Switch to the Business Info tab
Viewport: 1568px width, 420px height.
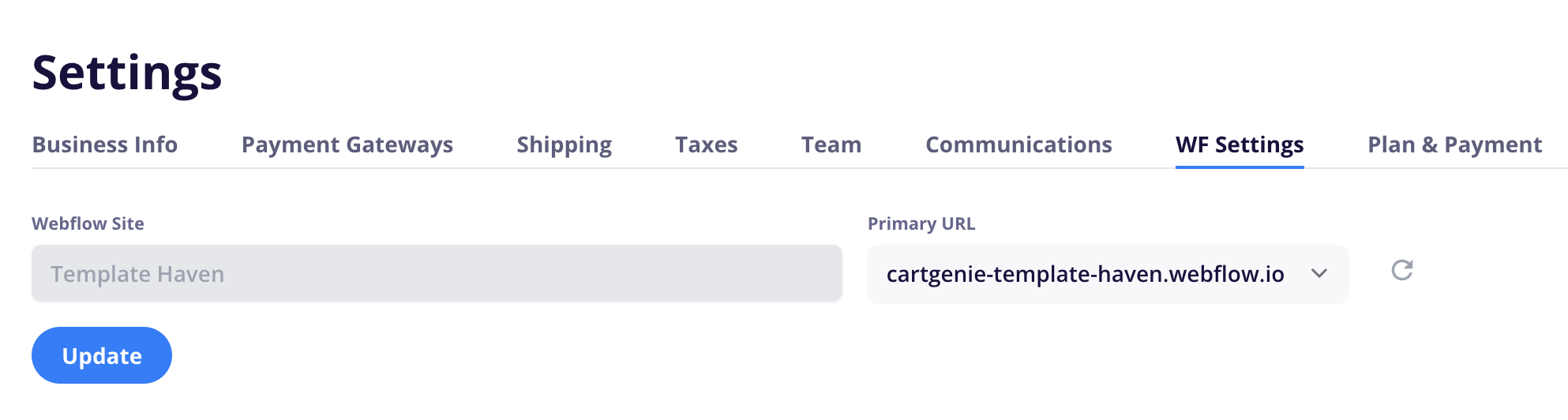[x=105, y=144]
